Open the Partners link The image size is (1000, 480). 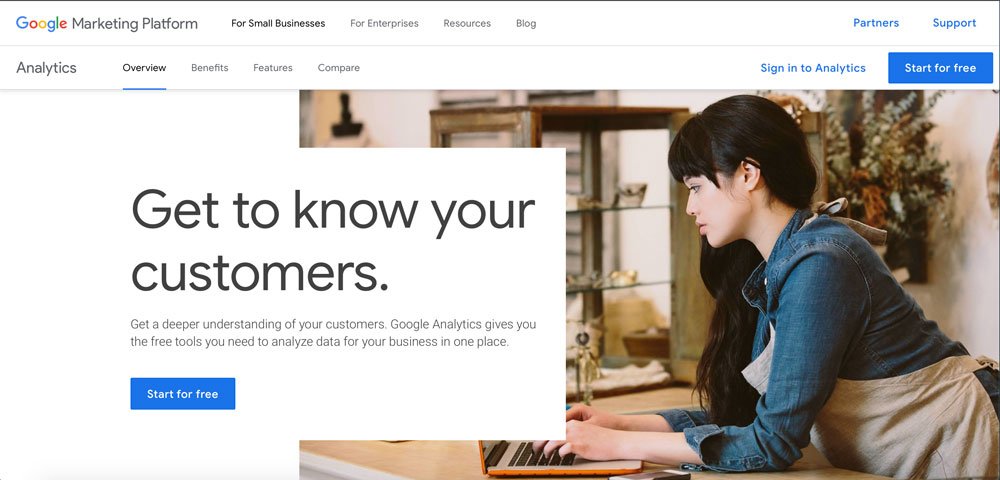(x=876, y=23)
